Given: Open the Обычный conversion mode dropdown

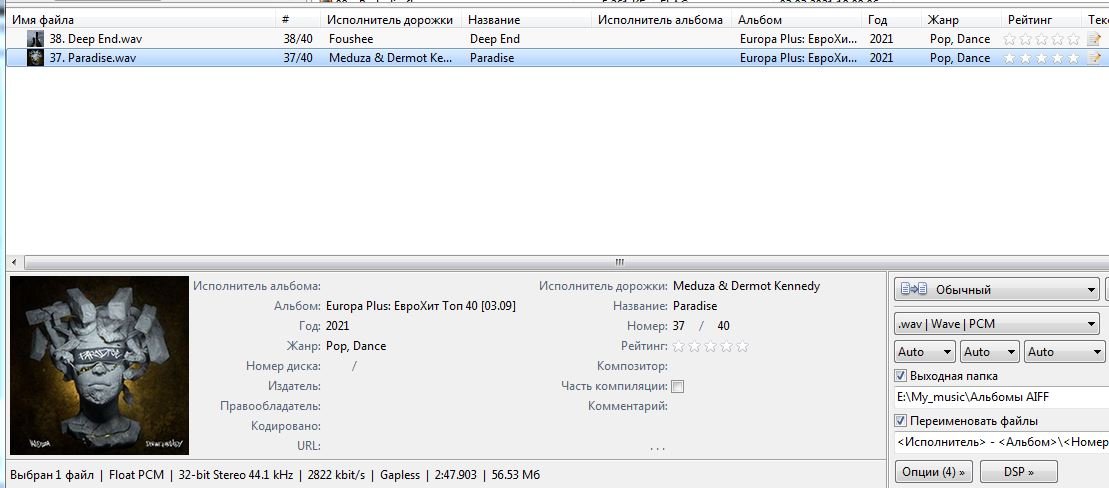Looking at the screenshot, I should (996, 290).
